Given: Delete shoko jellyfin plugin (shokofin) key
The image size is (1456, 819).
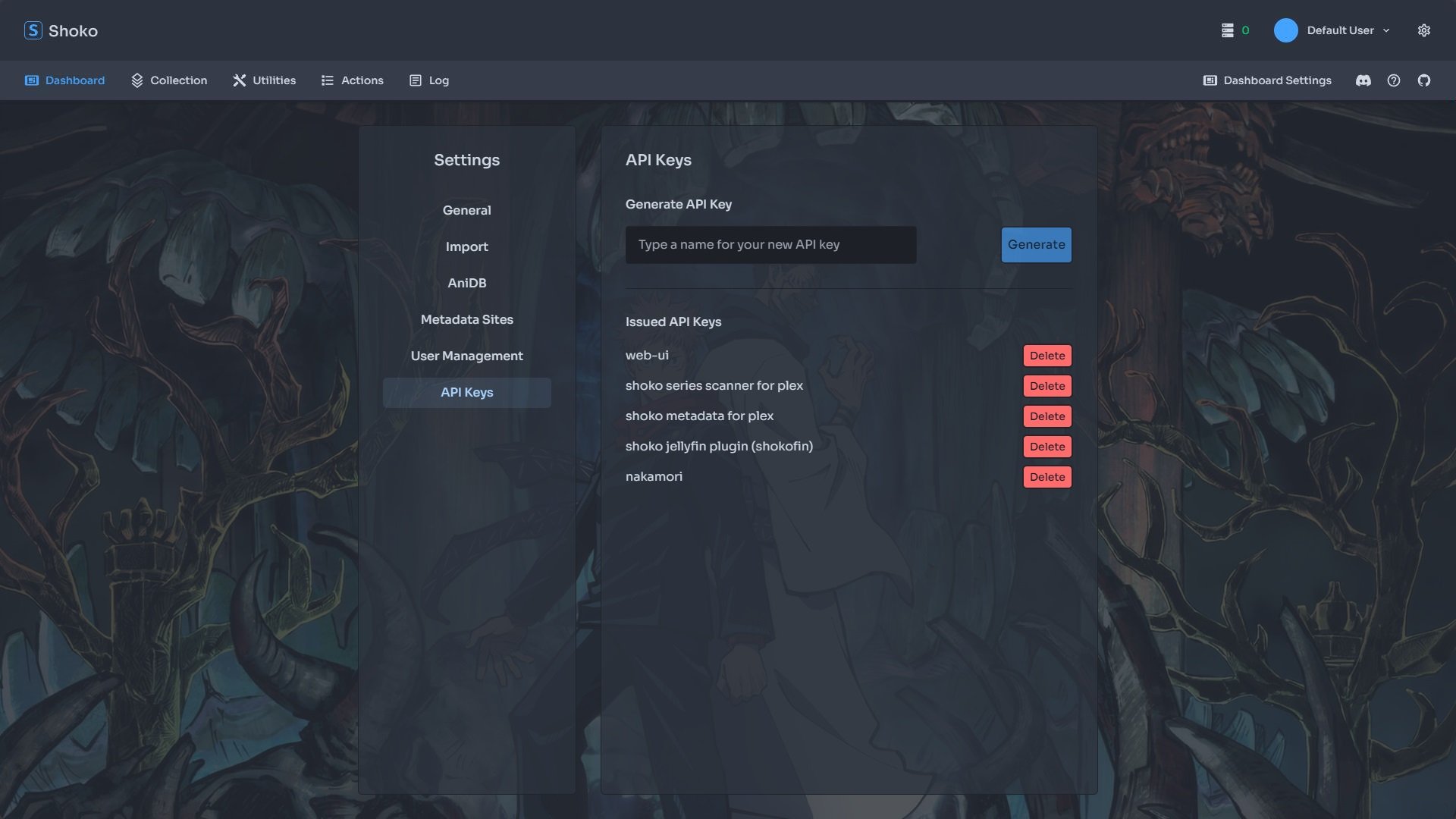Looking at the screenshot, I should (x=1047, y=447).
